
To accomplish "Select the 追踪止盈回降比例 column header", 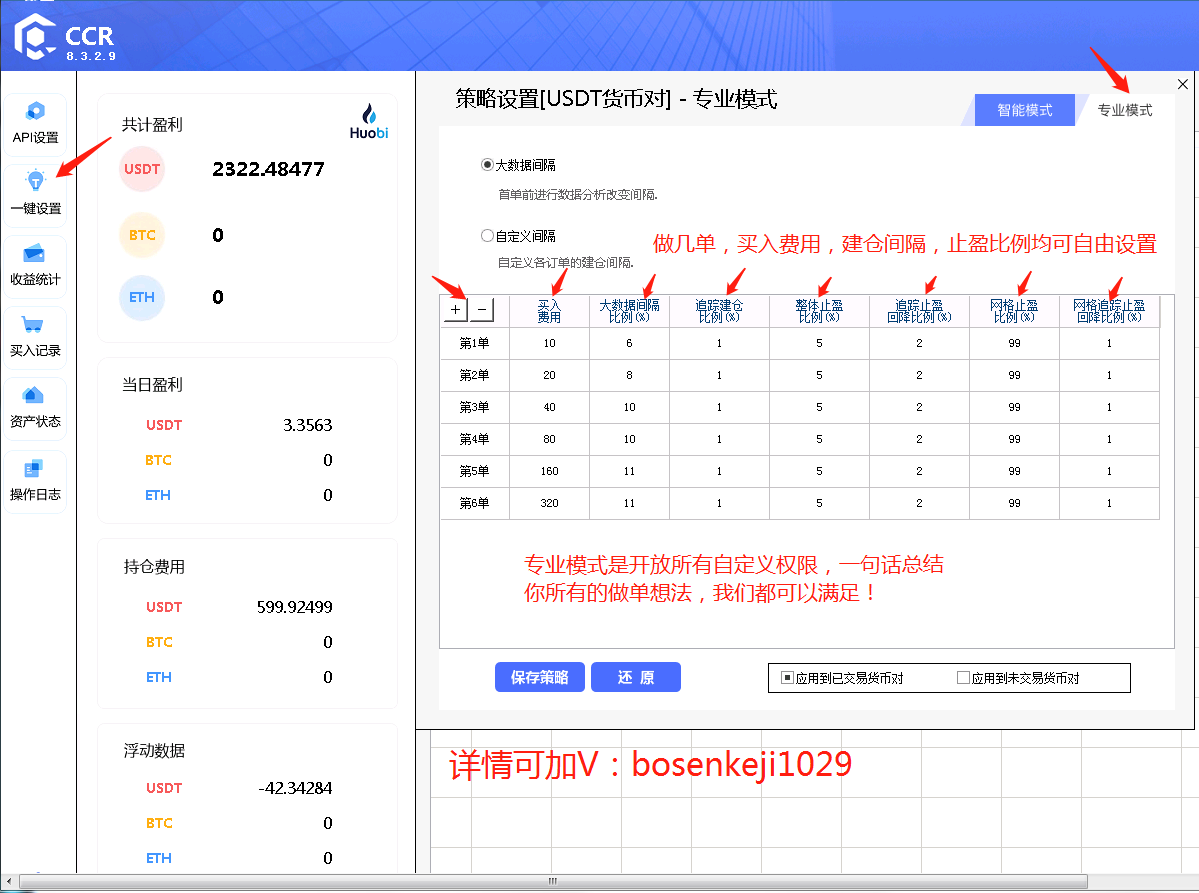I will [919, 311].
